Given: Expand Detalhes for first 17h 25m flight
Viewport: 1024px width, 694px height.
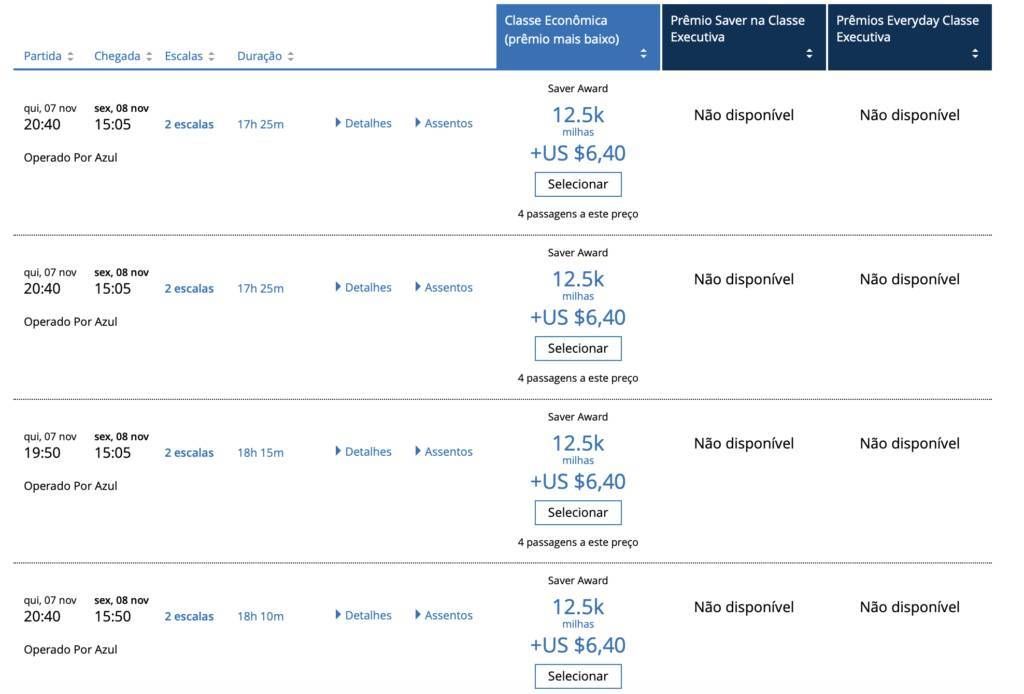Looking at the screenshot, I should click(363, 123).
